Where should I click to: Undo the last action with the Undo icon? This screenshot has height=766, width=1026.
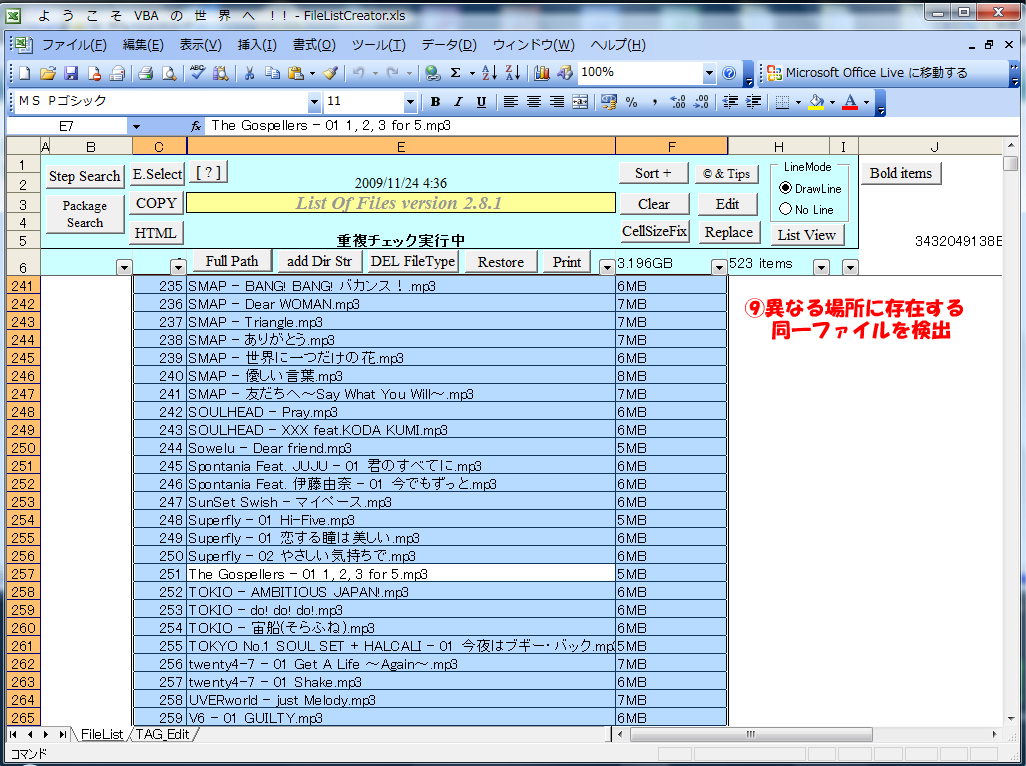tap(359, 73)
